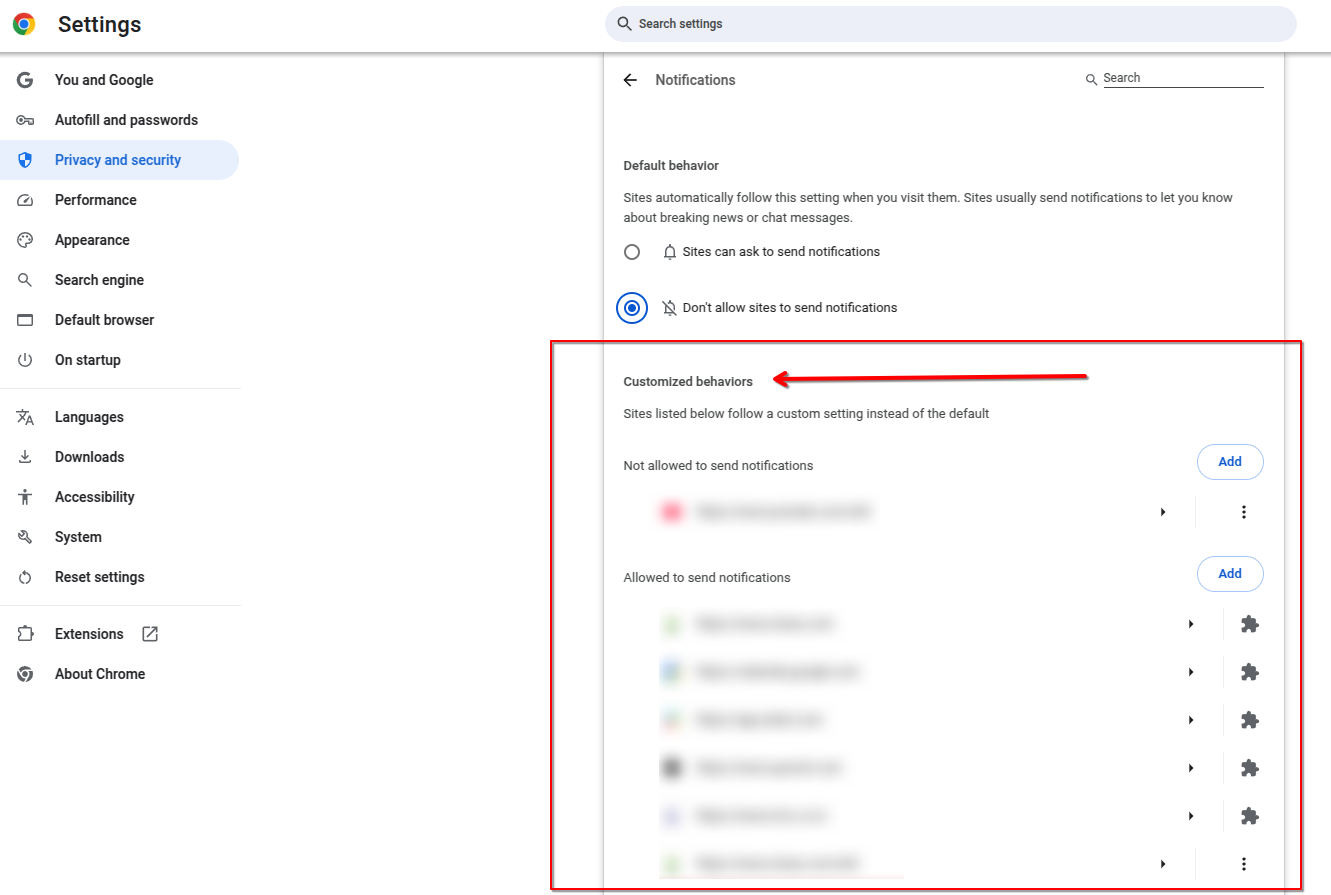Click the Appearance palette icon in sidebar
The height and width of the screenshot is (895, 1331).
pyautogui.click(x=24, y=240)
